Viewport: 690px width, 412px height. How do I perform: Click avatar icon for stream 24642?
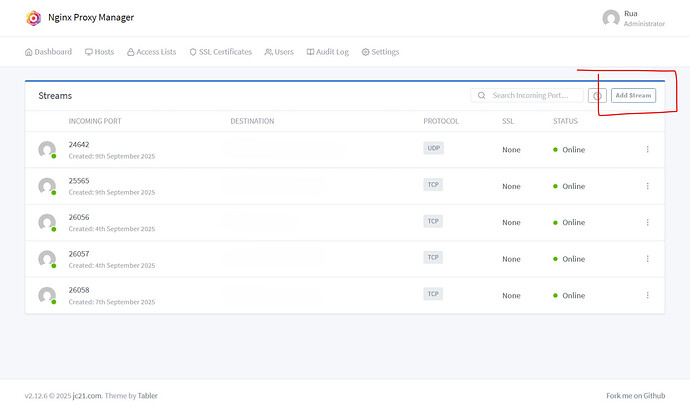point(46,149)
